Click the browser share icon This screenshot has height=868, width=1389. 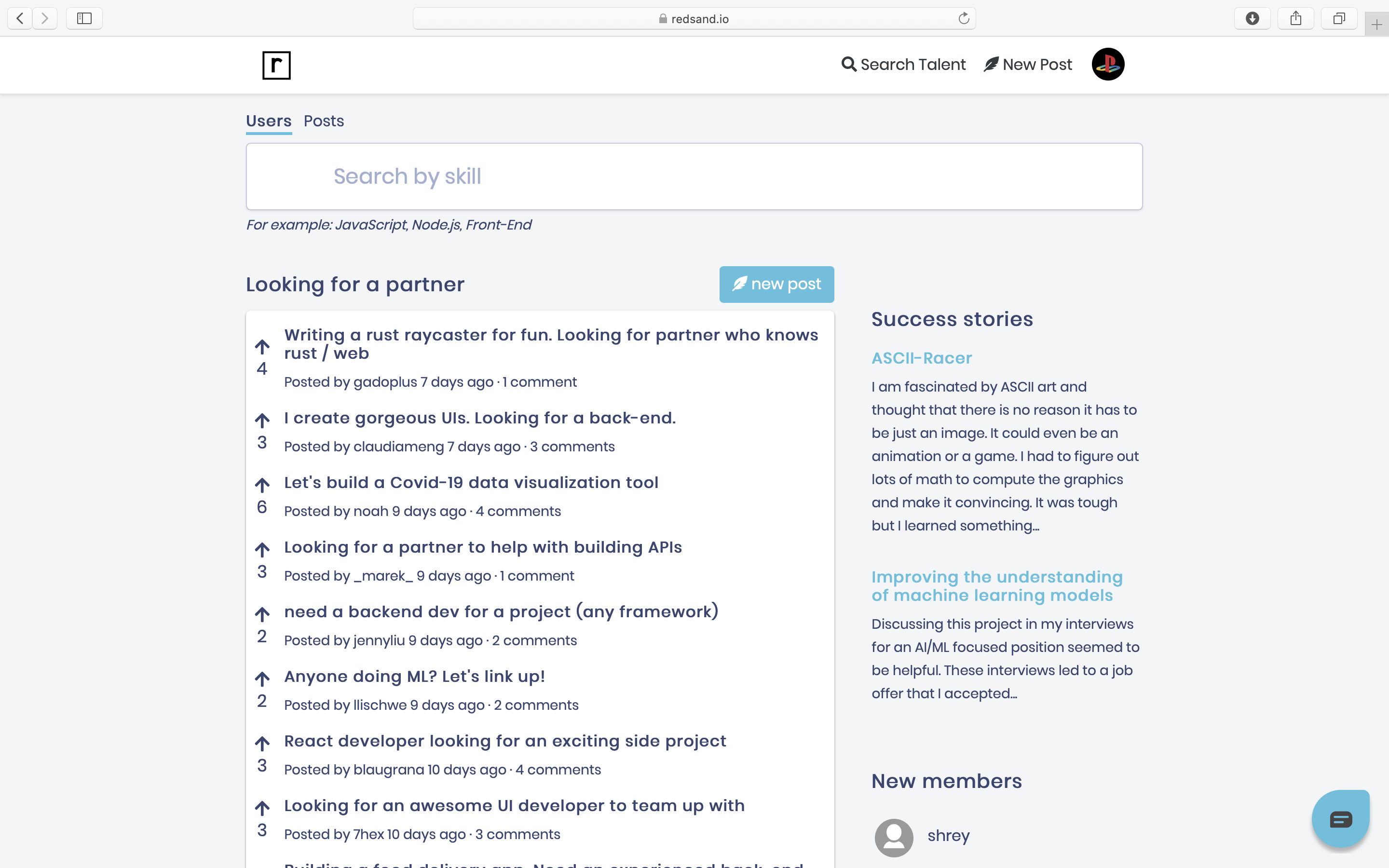click(x=1295, y=18)
